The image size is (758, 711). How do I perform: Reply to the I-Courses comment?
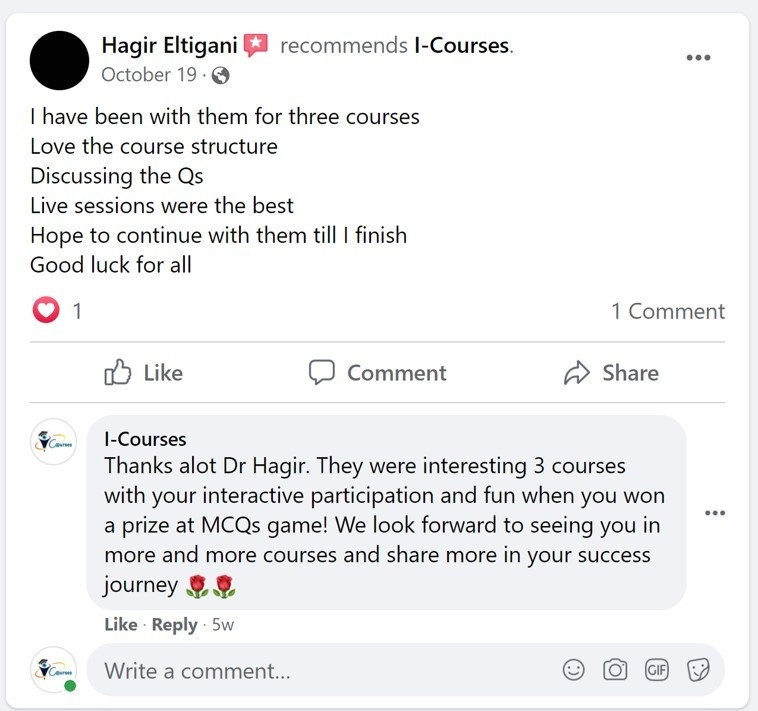(175, 624)
